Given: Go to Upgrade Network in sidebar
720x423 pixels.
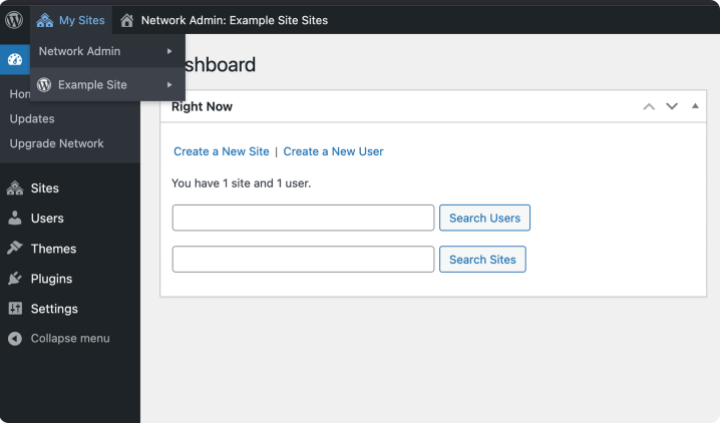Looking at the screenshot, I should pos(56,143).
